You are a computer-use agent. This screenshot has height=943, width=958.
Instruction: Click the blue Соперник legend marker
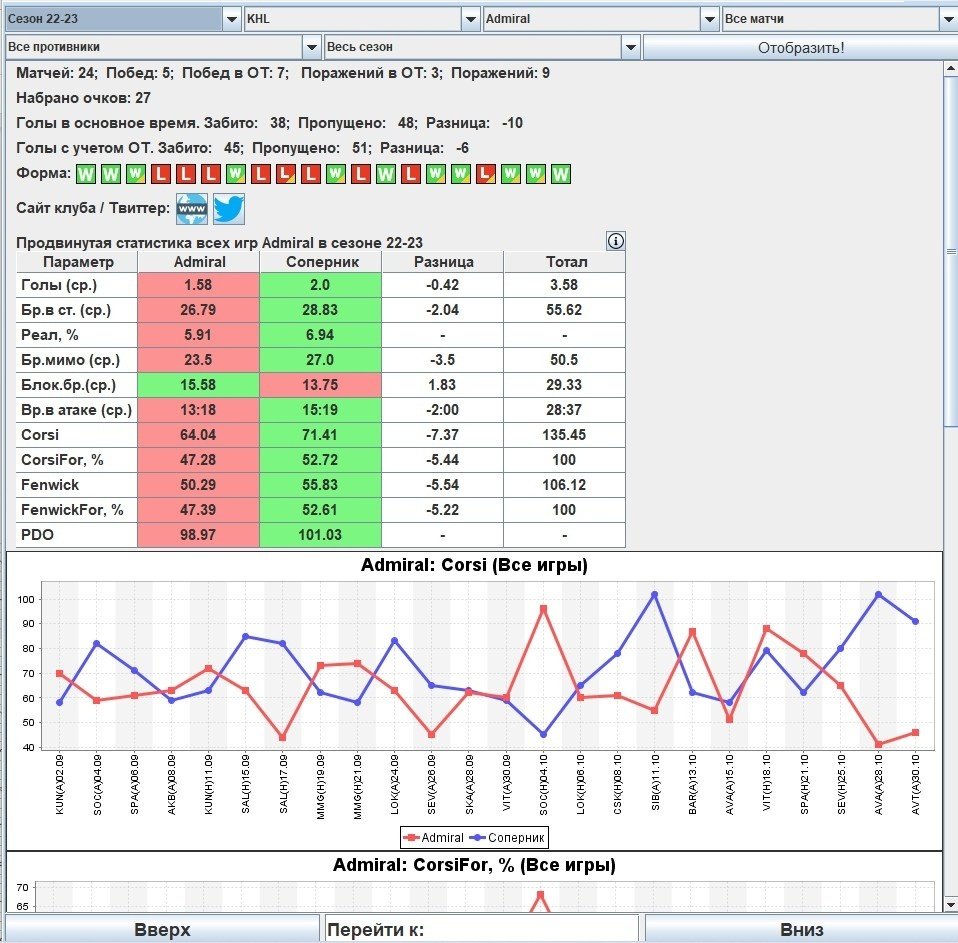476,837
